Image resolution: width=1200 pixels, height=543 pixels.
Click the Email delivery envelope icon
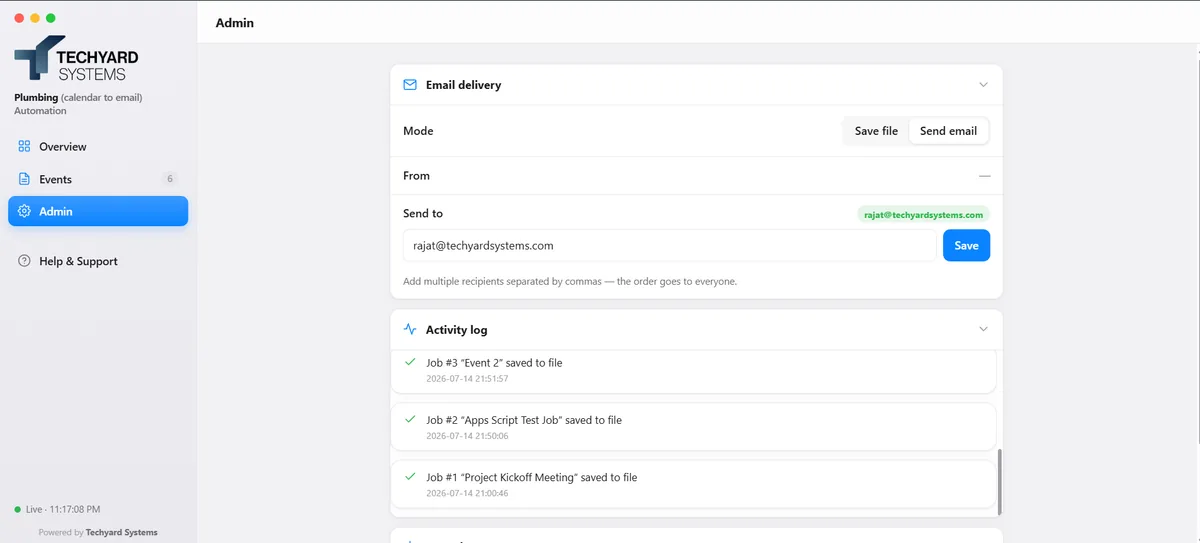(x=410, y=85)
